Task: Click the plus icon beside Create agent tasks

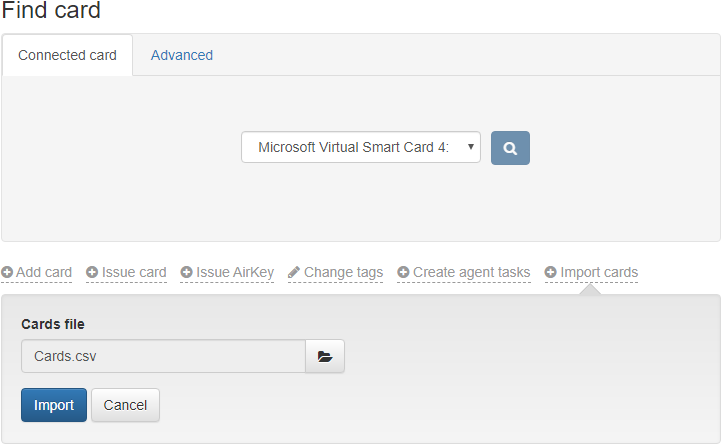Action: (x=403, y=272)
